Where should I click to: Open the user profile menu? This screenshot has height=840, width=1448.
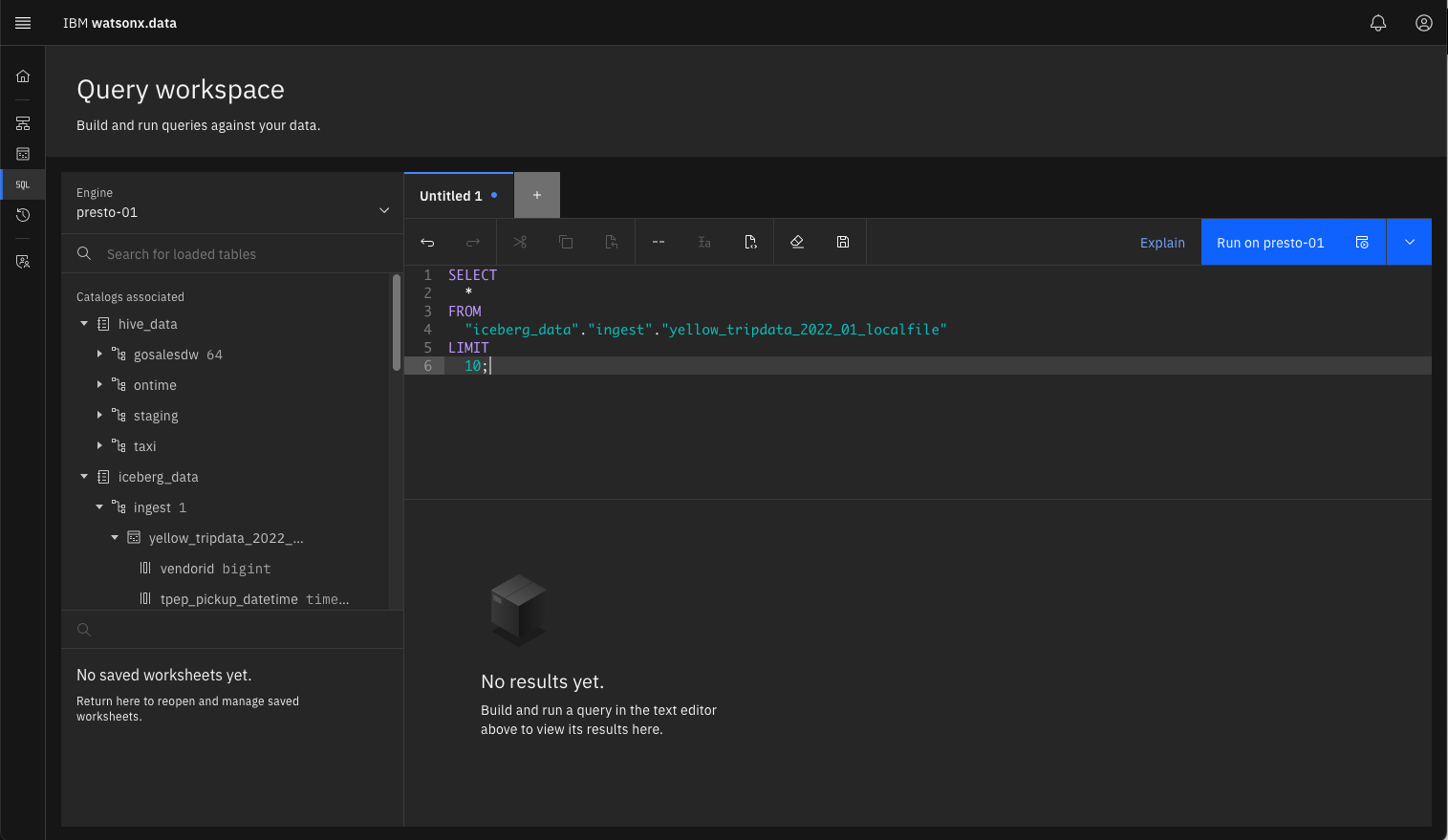coord(1424,23)
